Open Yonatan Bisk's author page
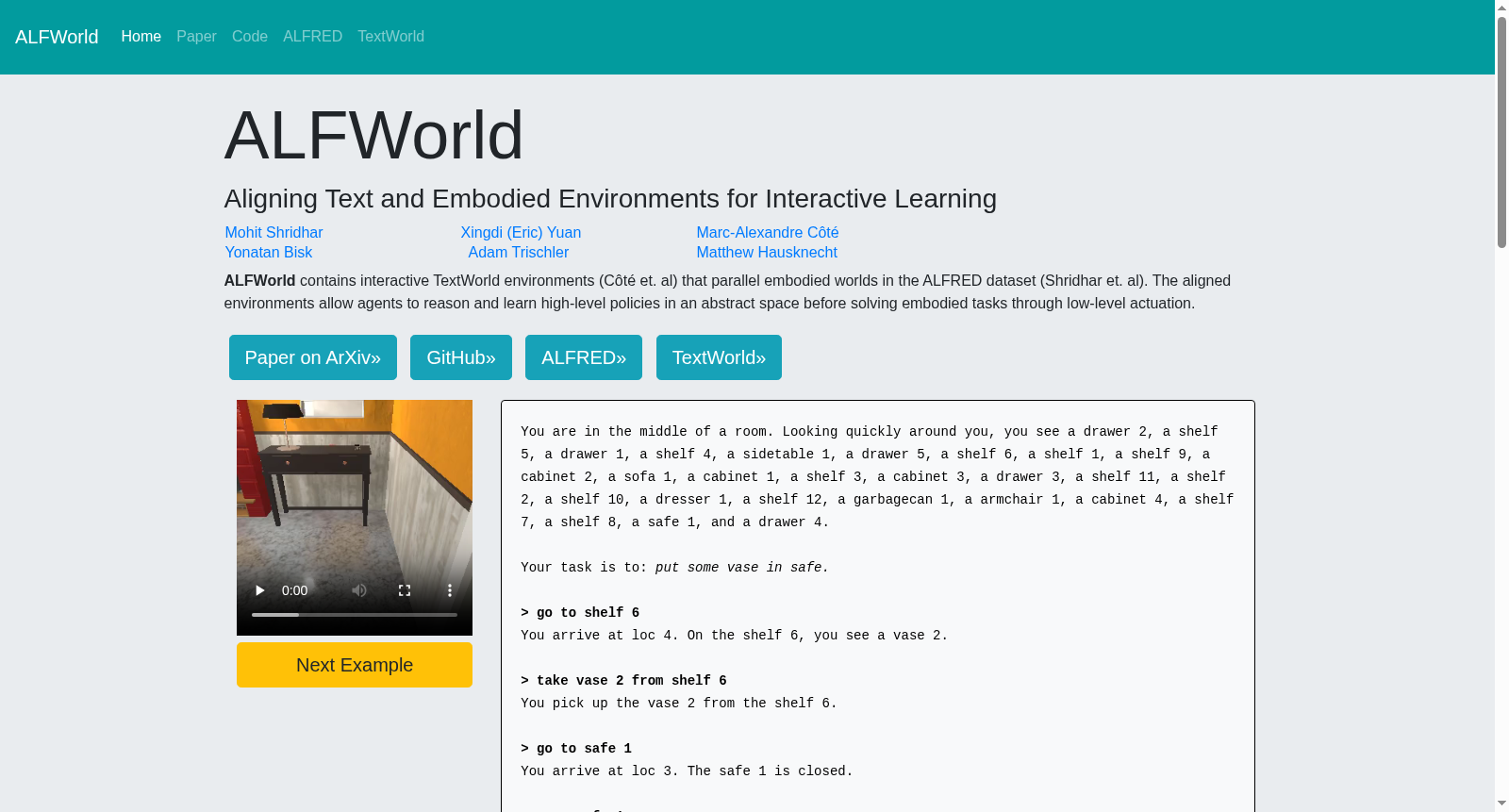The height and width of the screenshot is (812, 1509). [x=269, y=253]
